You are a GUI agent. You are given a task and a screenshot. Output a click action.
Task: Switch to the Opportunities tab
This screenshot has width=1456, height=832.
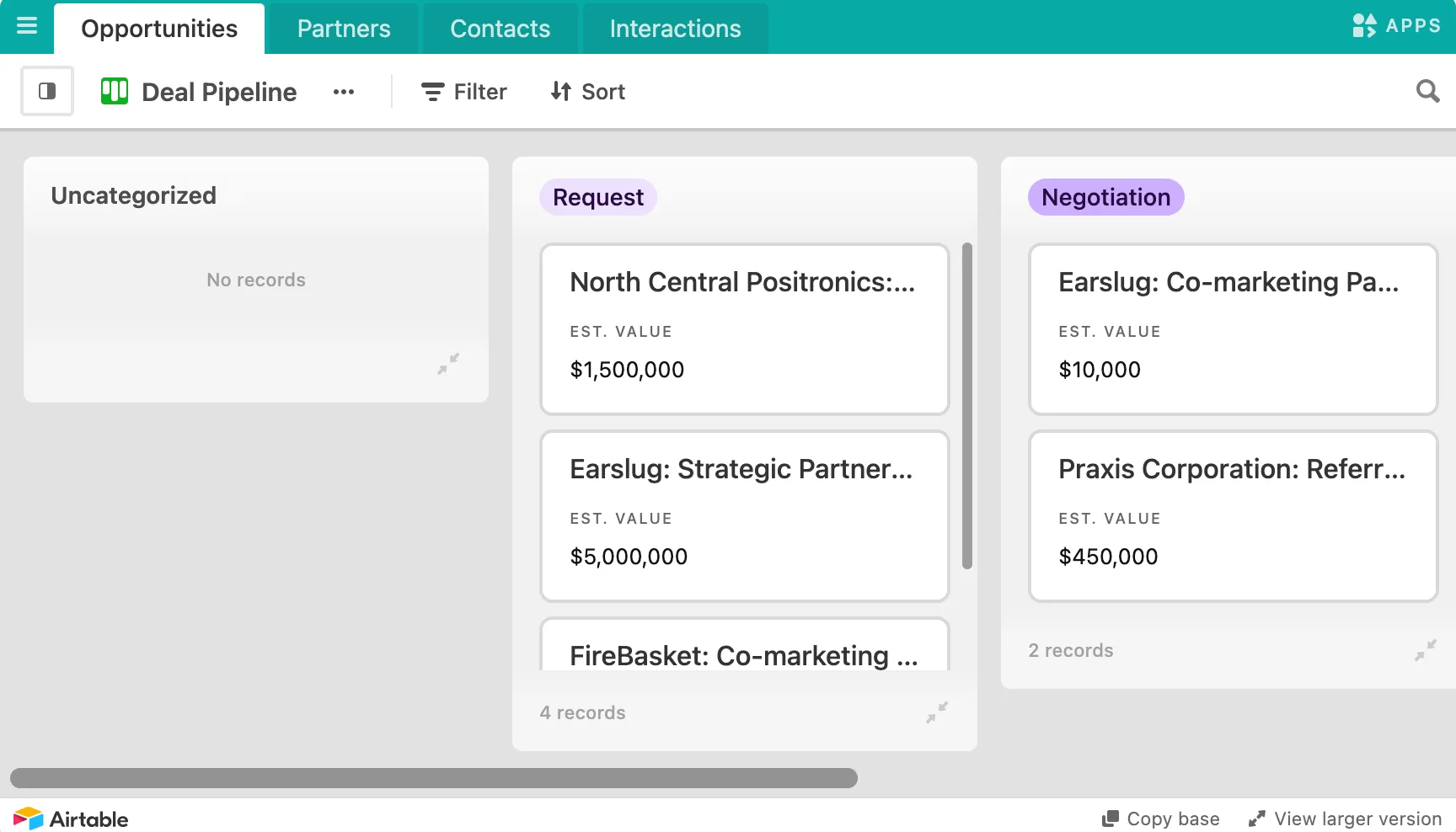tap(159, 29)
